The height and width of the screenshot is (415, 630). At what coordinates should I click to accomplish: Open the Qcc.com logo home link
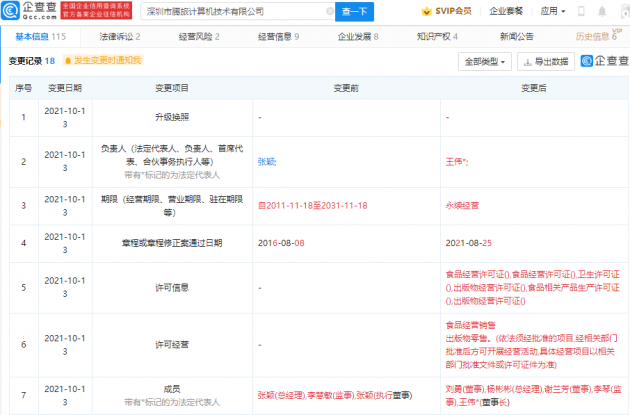tap(29, 11)
